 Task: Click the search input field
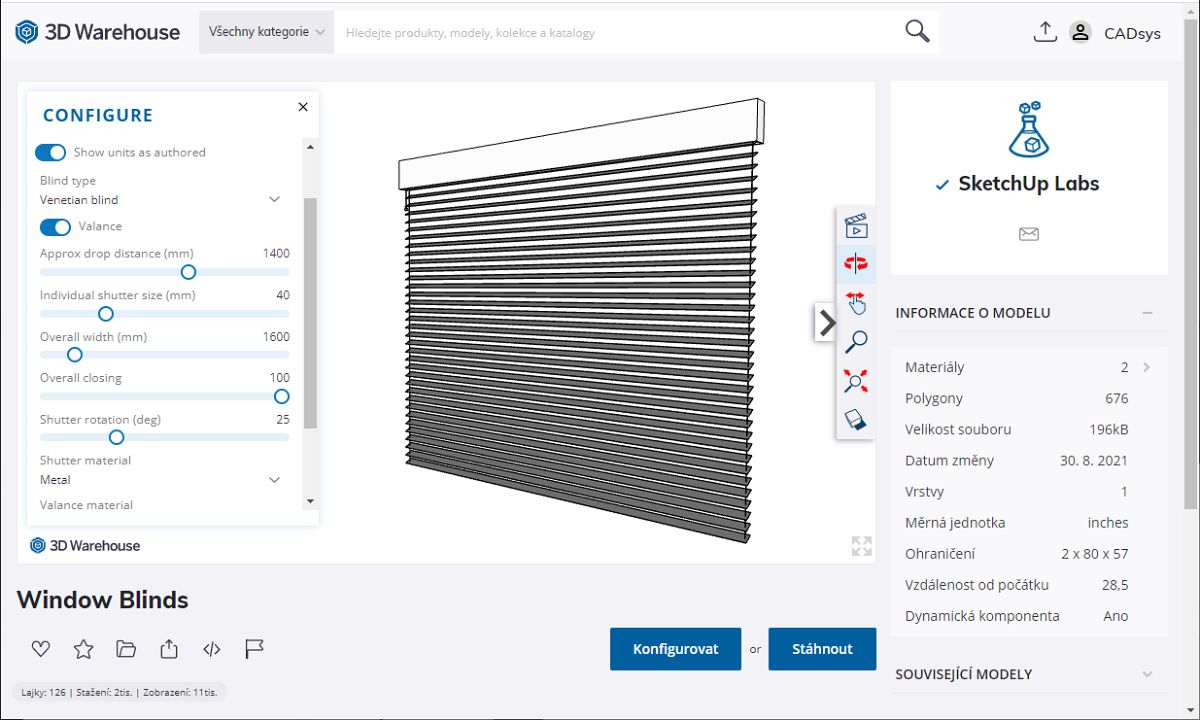615,33
